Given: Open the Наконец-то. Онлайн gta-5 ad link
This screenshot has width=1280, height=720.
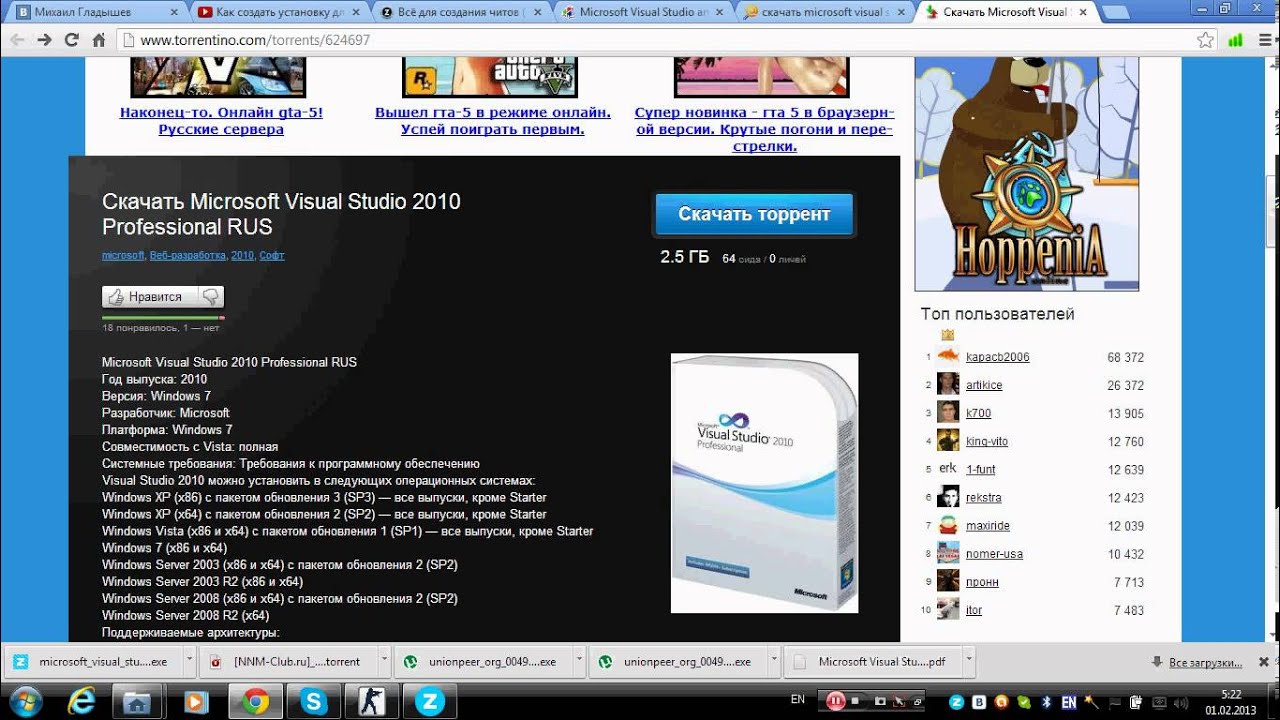Looking at the screenshot, I should click(x=221, y=121).
